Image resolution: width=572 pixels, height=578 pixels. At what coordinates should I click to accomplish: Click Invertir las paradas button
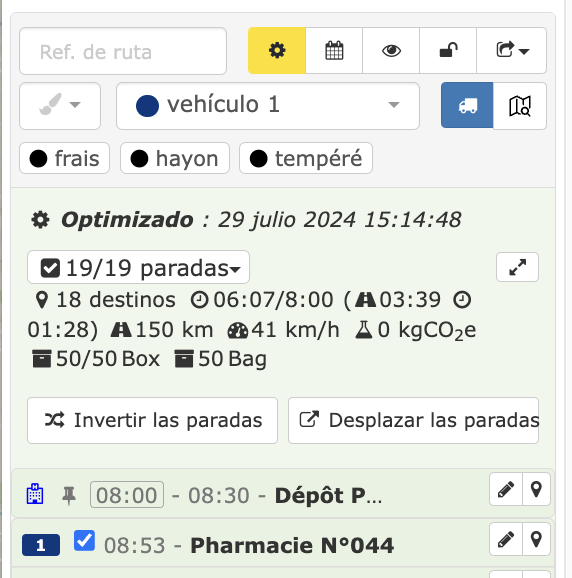(x=153, y=420)
